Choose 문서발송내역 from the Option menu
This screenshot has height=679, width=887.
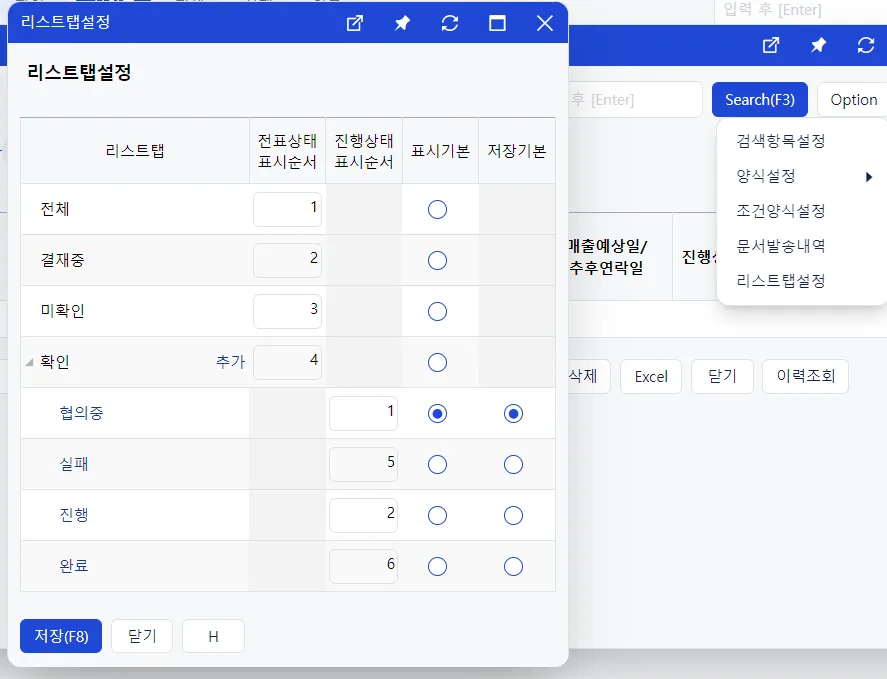click(781, 246)
